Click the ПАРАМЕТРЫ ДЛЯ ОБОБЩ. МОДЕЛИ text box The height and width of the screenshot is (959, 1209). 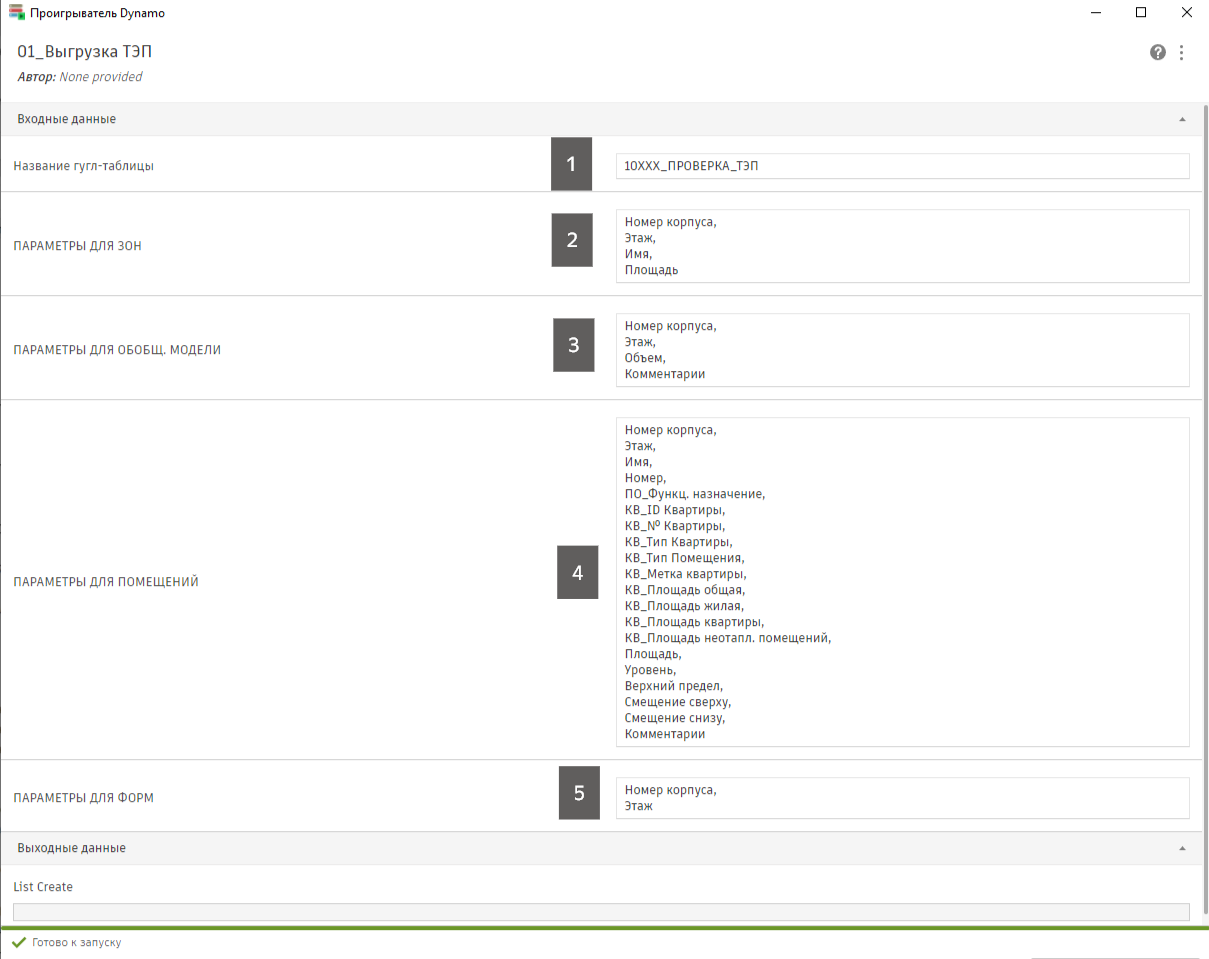[x=902, y=350]
